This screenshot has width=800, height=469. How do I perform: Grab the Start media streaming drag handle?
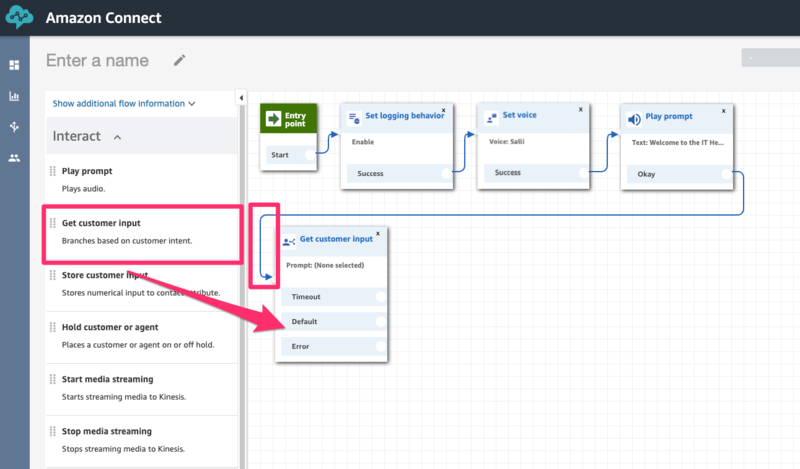click(x=53, y=379)
